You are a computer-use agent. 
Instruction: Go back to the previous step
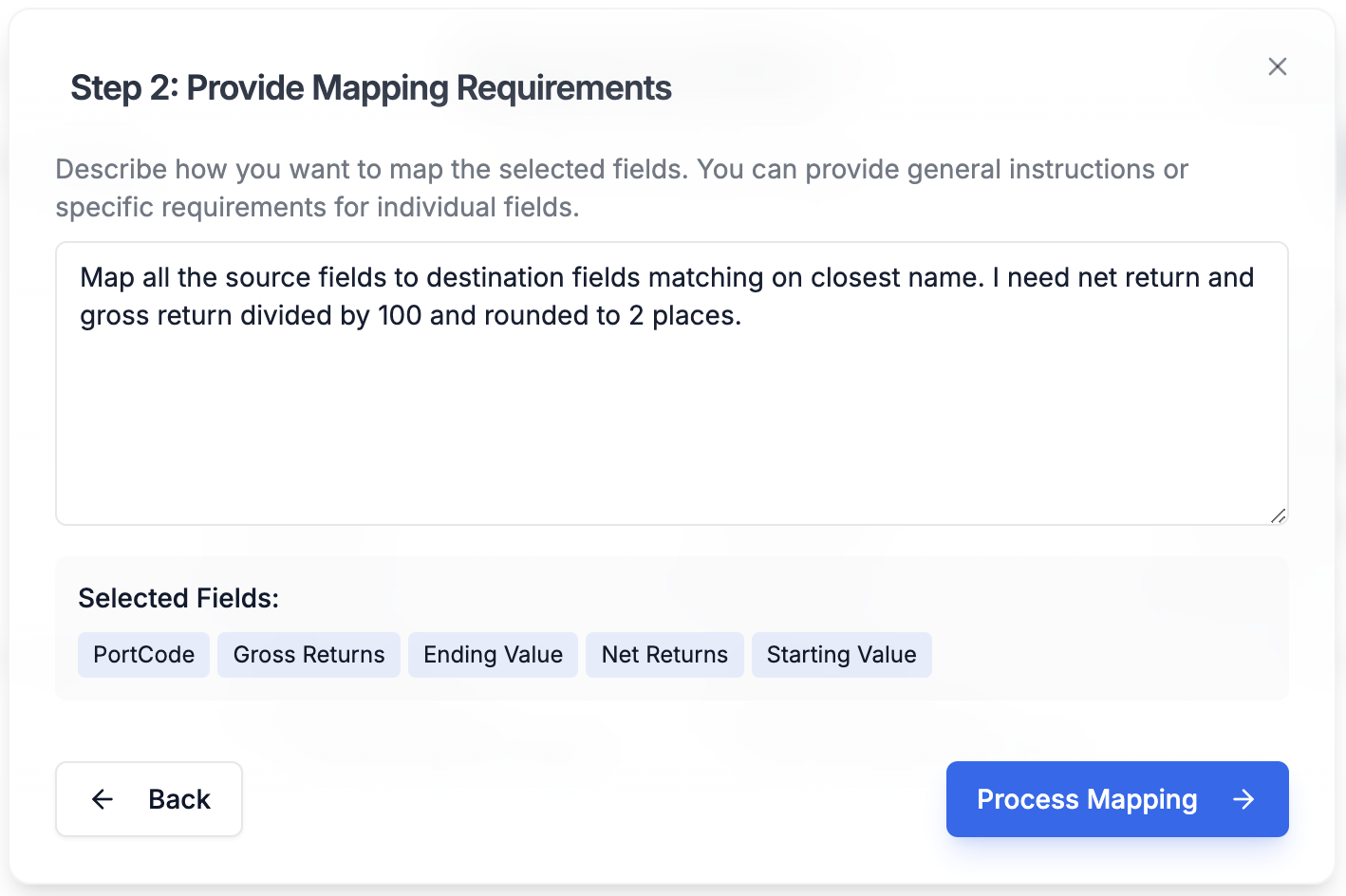coord(149,799)
